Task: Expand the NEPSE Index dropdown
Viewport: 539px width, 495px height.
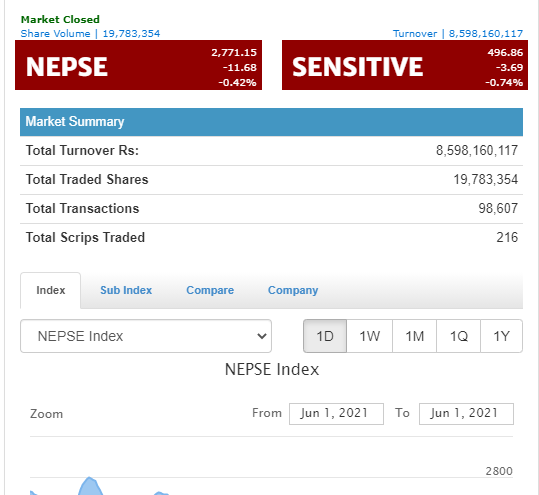Action: pos(146,336)
